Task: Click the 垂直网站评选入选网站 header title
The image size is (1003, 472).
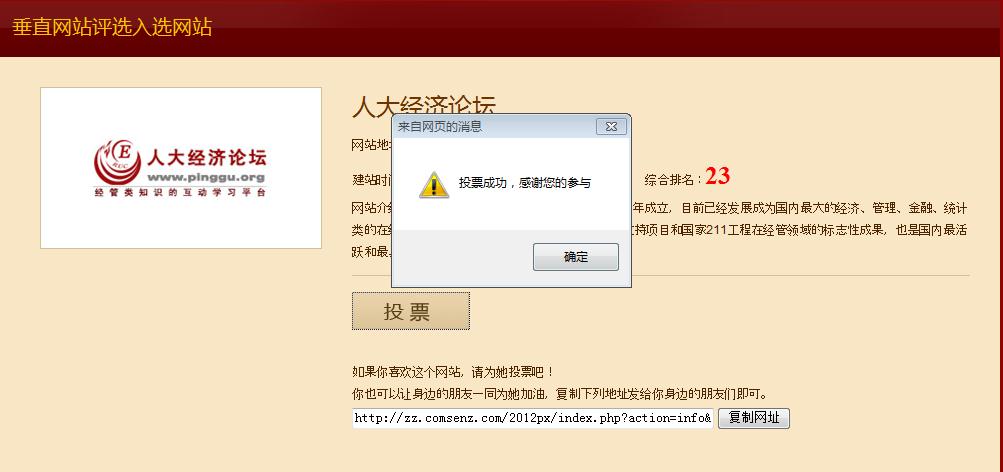Action: click(x=112, y=28)
